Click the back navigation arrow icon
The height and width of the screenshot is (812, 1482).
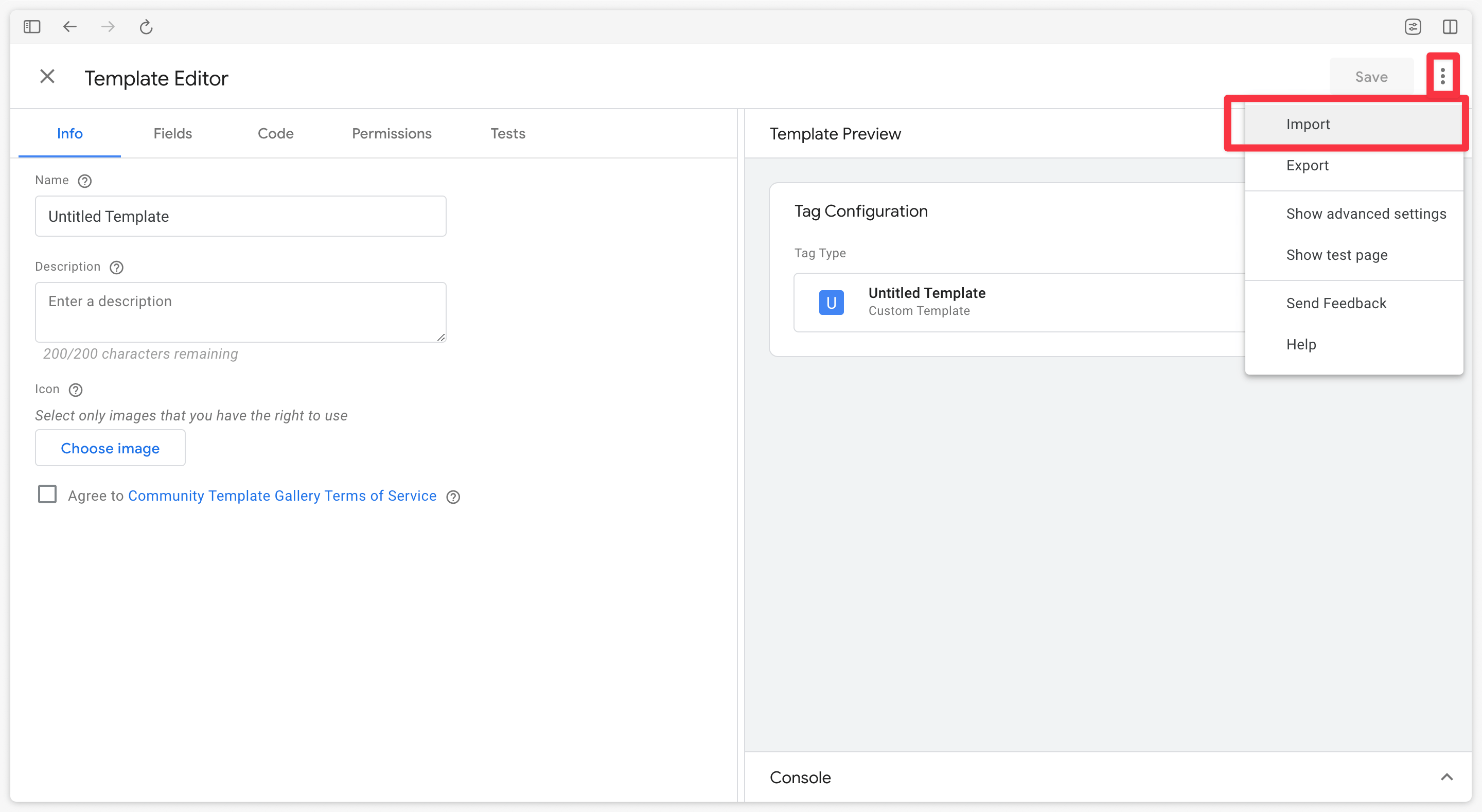69,27
